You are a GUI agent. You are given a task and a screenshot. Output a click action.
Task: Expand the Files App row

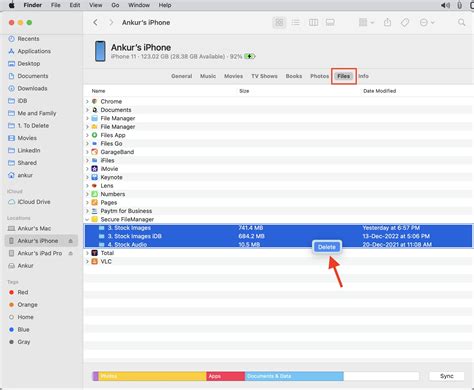coord(87,135)
